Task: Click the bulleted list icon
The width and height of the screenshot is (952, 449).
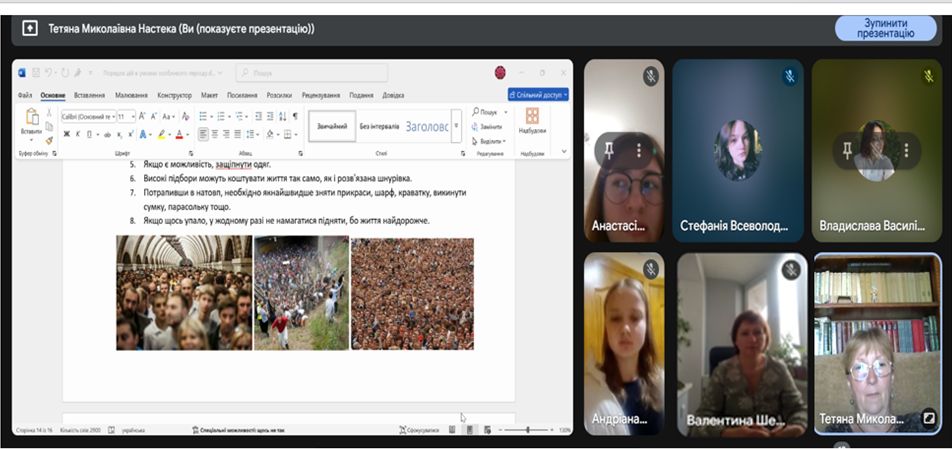Action: tap(202, 116)
